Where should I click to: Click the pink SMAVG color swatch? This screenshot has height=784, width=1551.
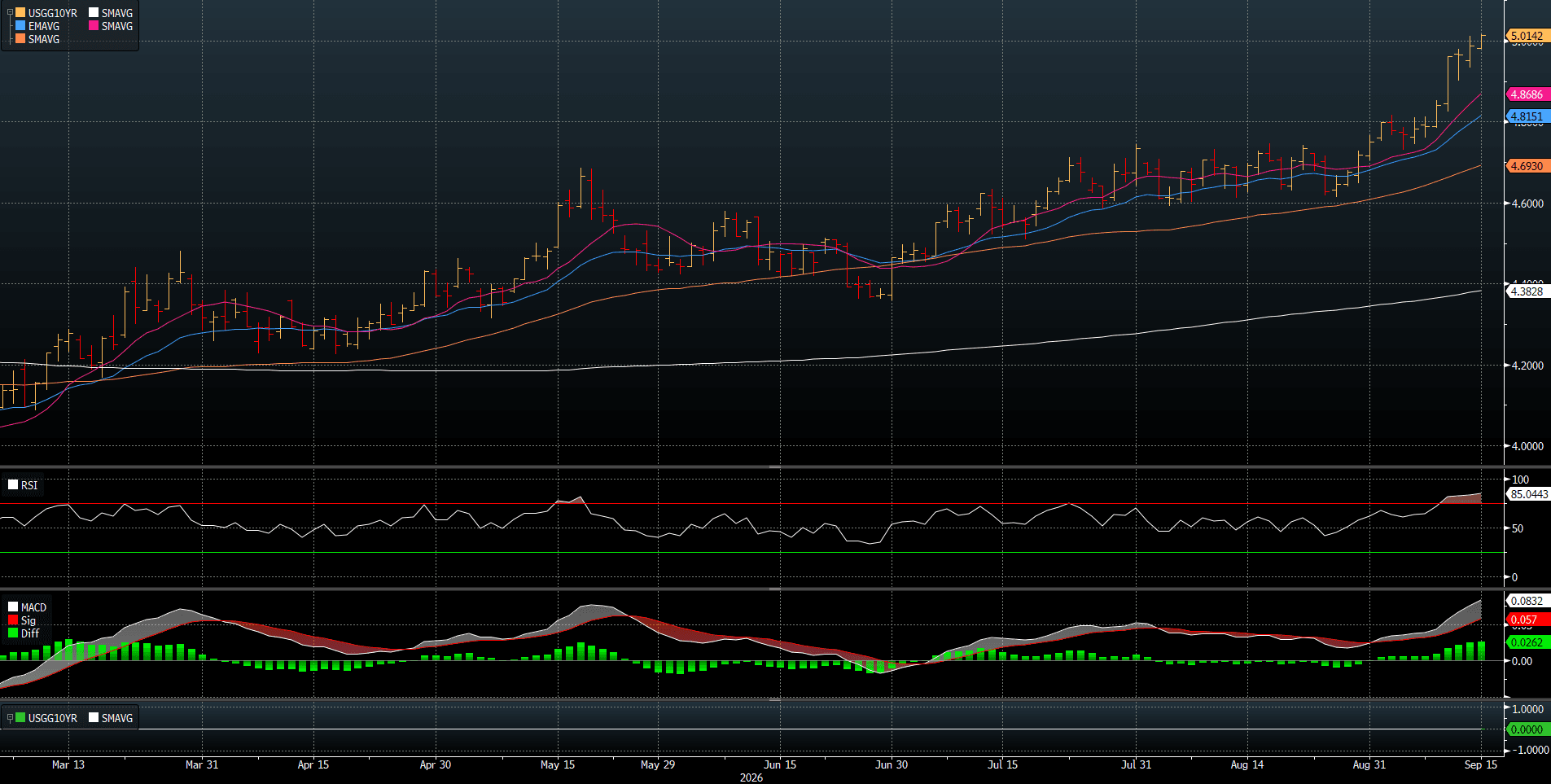pyautogui.click(x=94, y=26)
